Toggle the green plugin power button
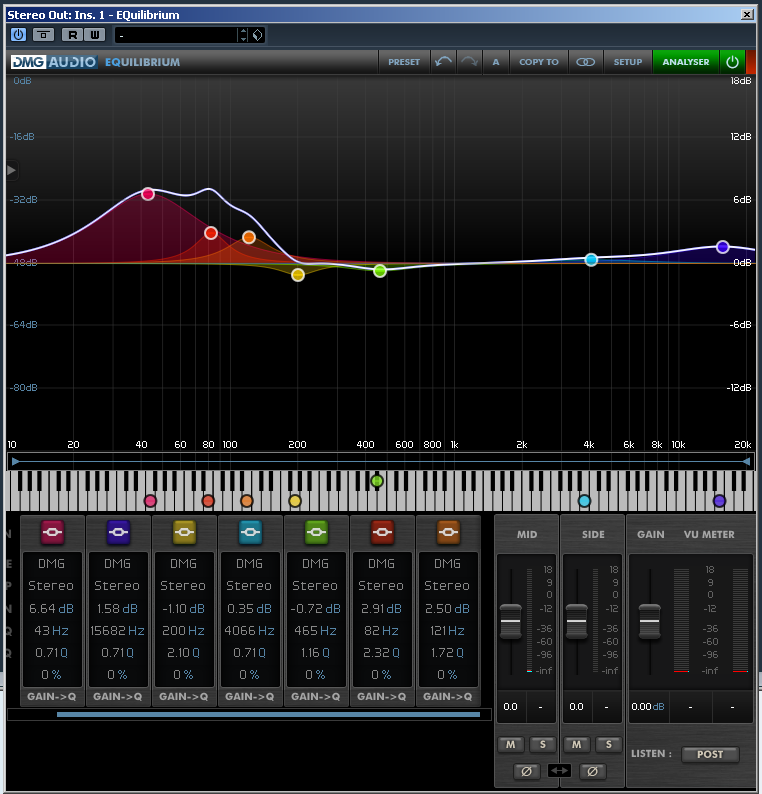The height and width of the screenshot is (794, 762). tap(732, 62)
